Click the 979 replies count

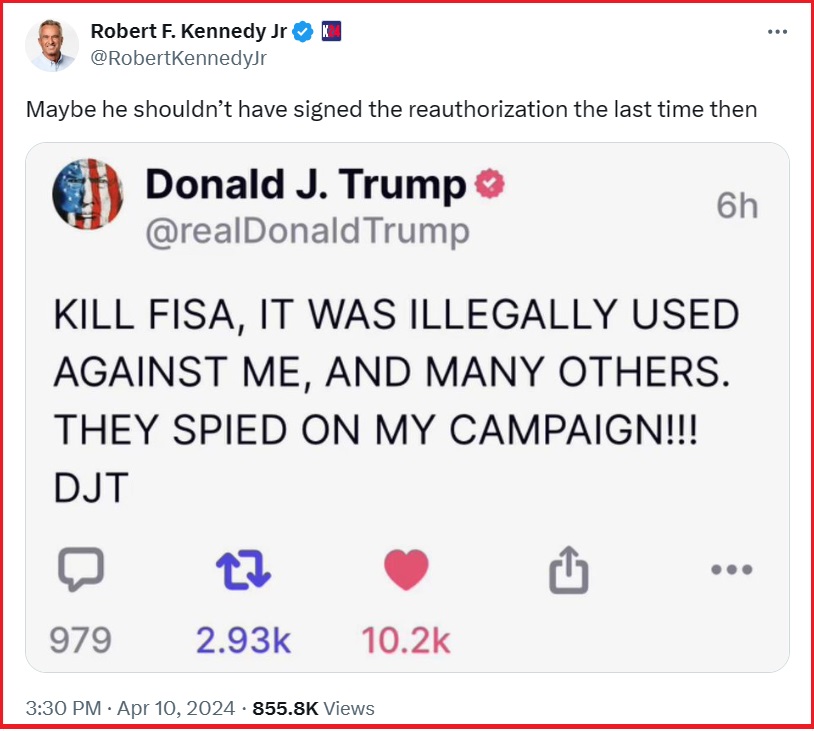pyautogui.click(x=80, y=640)
